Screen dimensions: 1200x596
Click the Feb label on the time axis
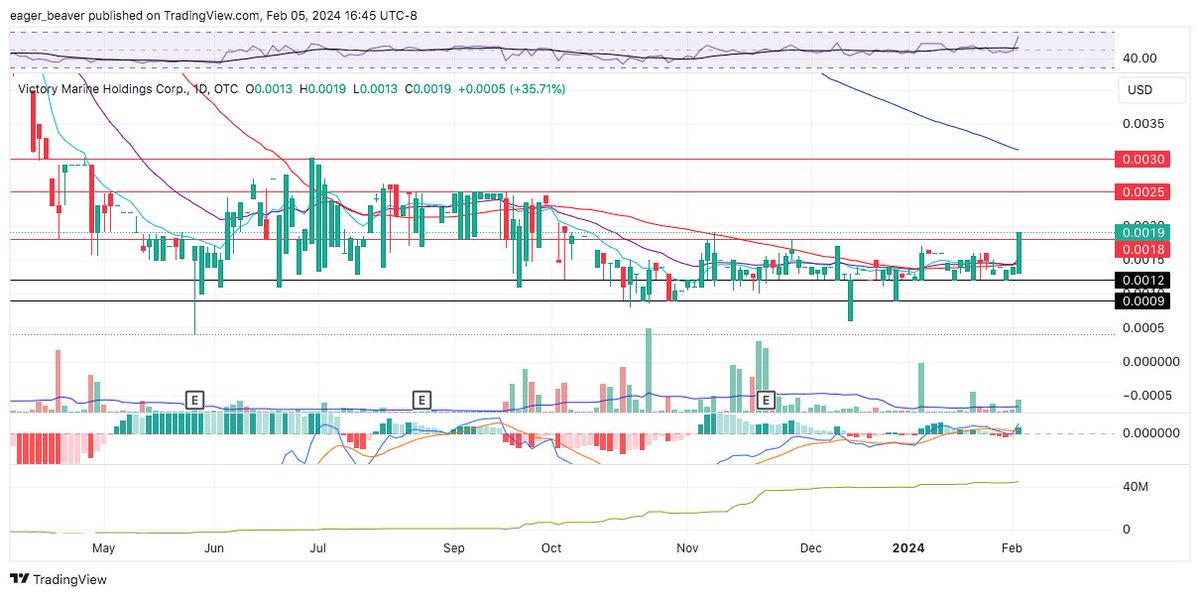point(1012,548)
